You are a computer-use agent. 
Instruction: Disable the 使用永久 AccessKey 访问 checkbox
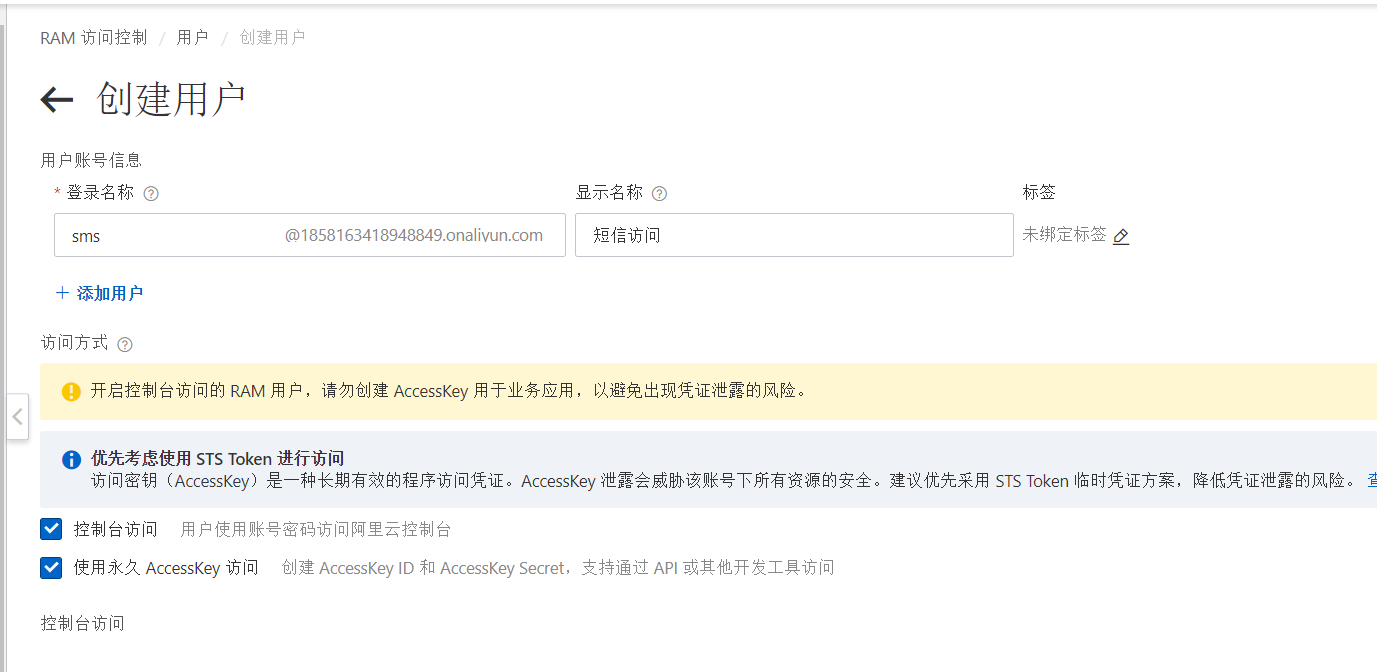click(51, 568)
